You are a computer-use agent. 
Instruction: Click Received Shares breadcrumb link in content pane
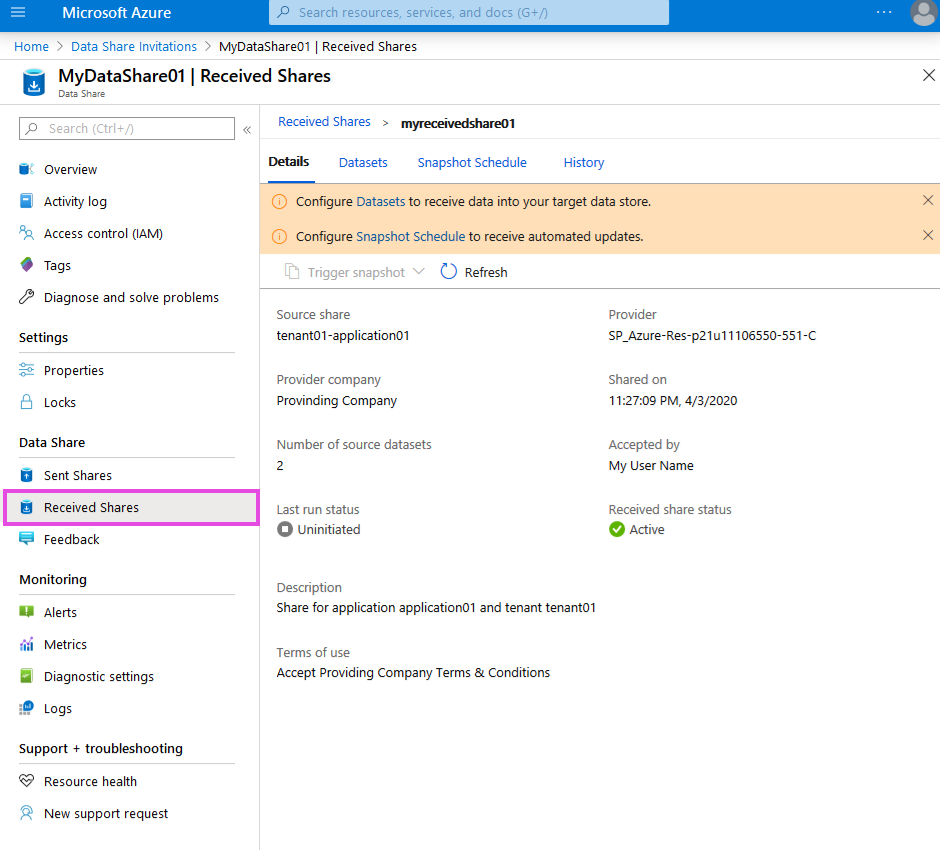[324, 122]
